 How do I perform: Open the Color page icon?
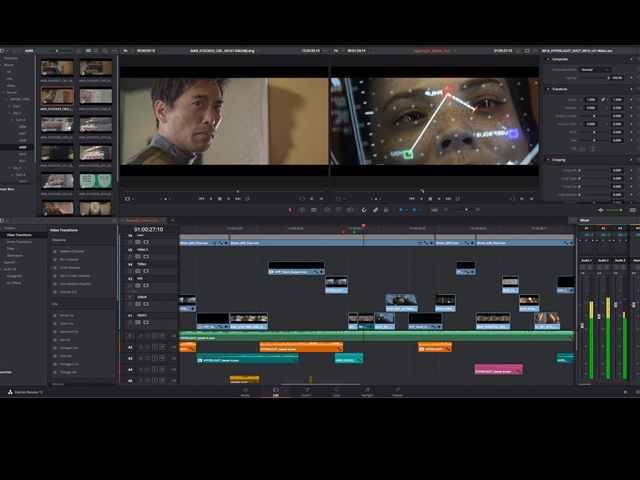337,392
